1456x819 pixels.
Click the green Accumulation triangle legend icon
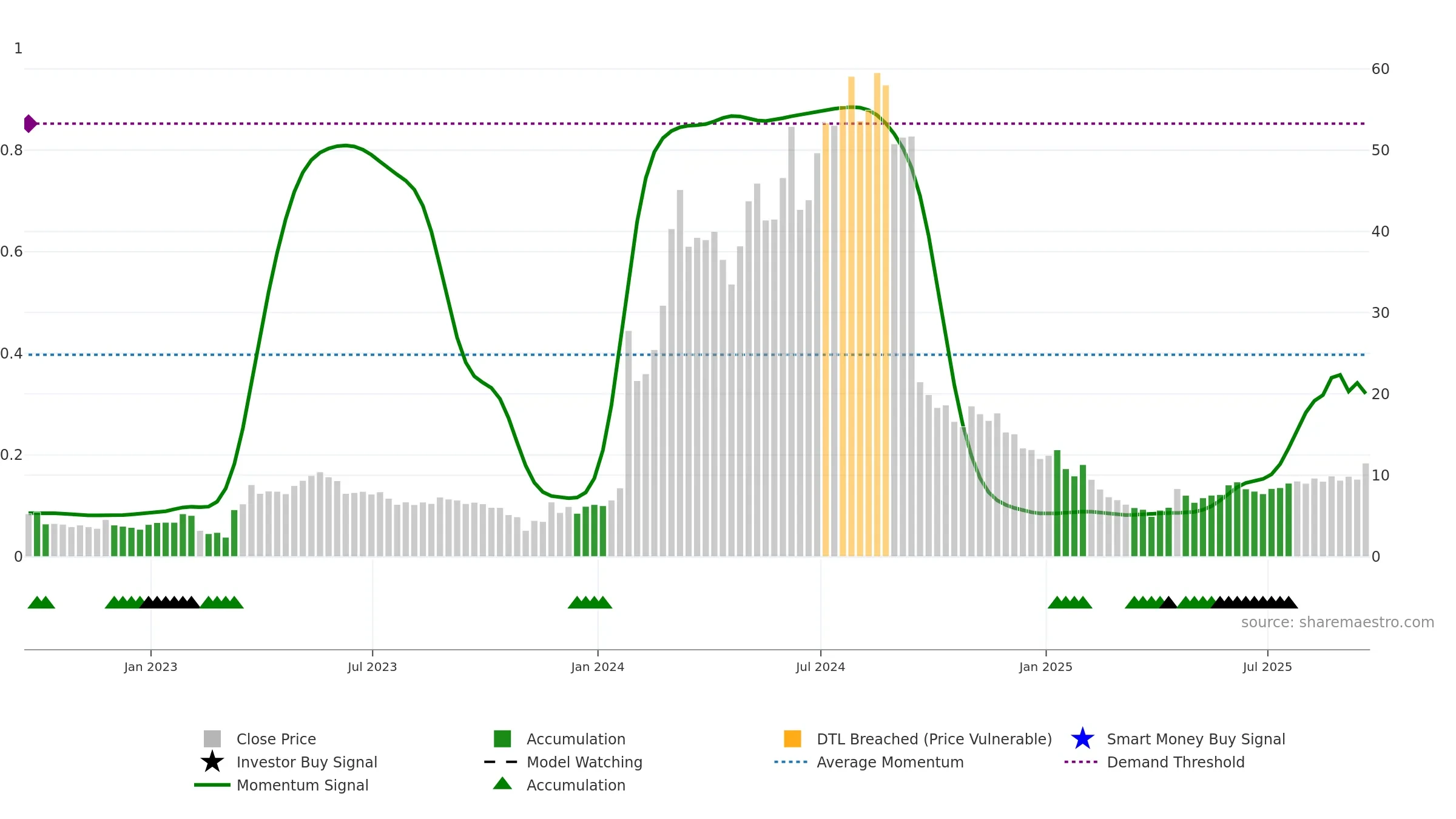(502, 784)
